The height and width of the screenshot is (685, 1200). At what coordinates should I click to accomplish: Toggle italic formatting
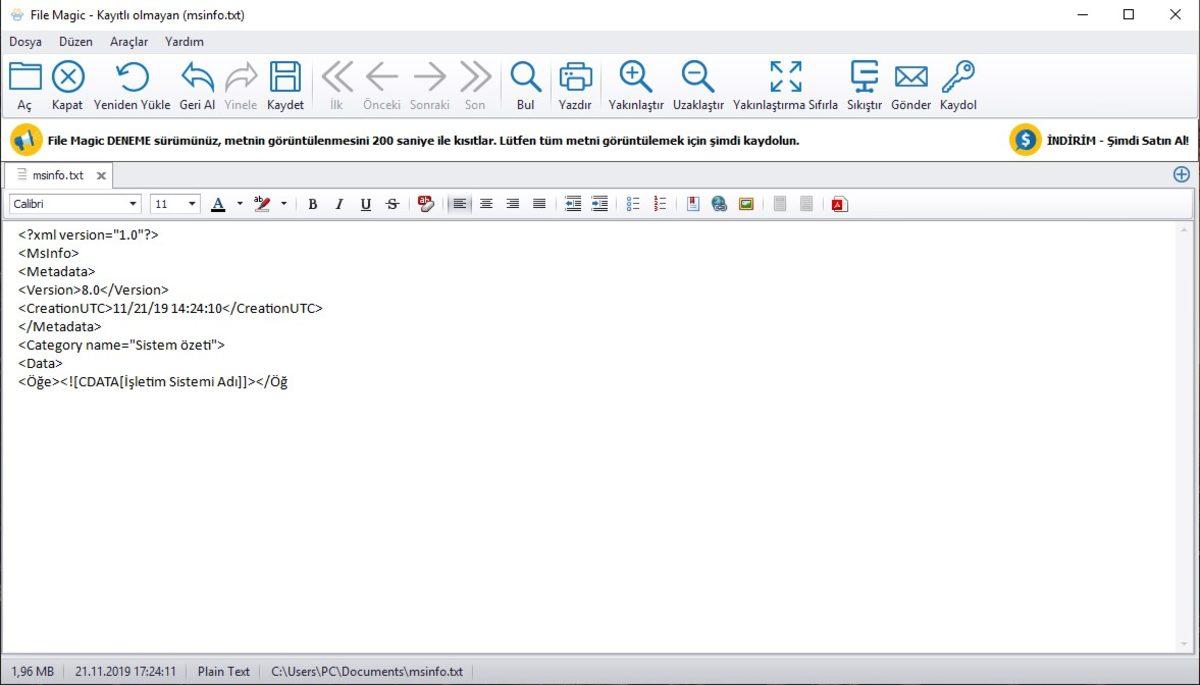(x=338, y=203)
